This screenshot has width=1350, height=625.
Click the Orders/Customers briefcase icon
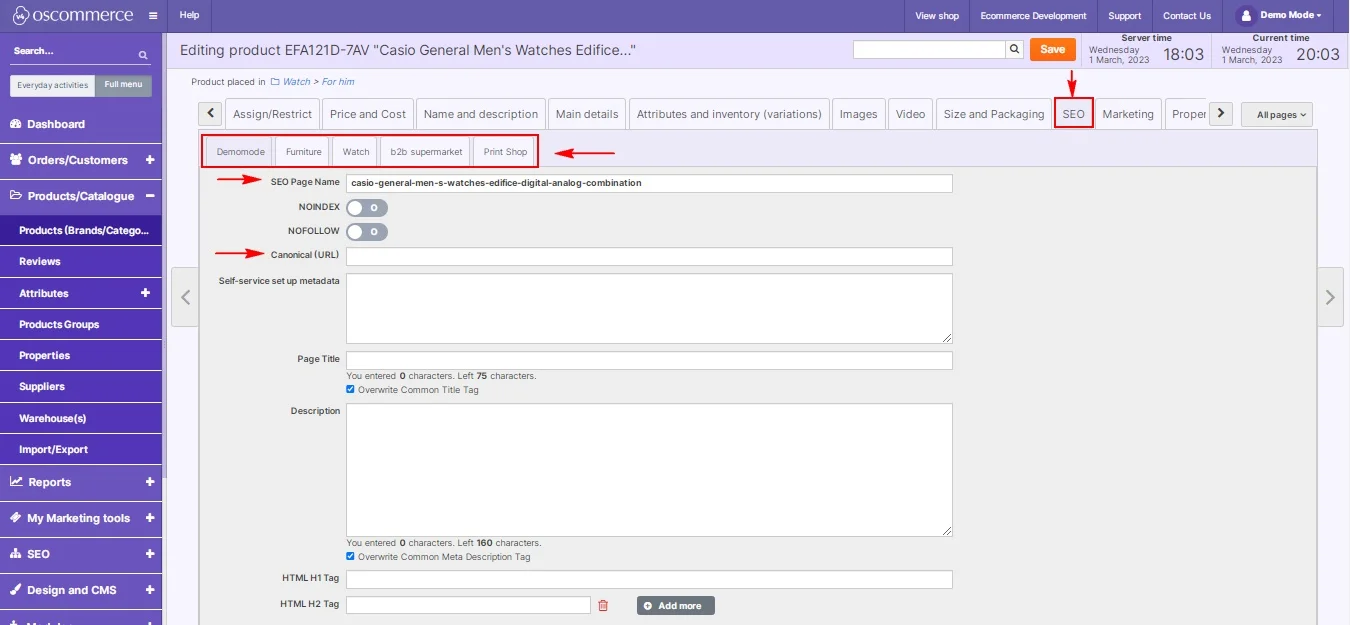pyautogui.click(x=16, y=160)
